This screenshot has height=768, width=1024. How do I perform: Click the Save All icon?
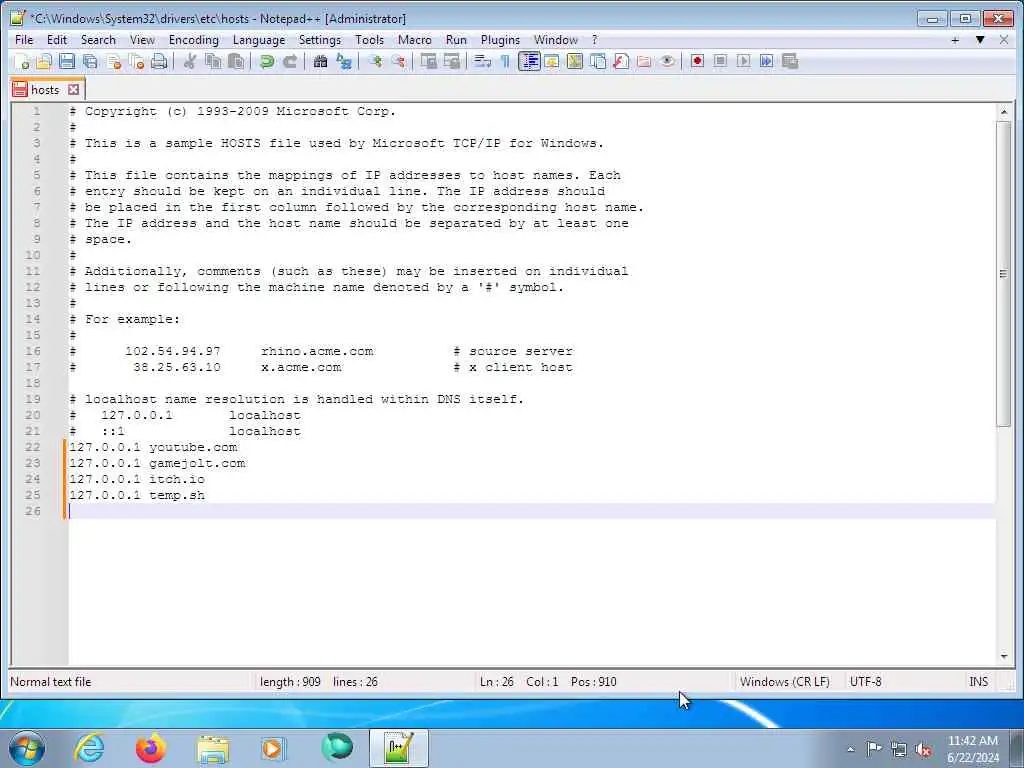tap(90, 61)
